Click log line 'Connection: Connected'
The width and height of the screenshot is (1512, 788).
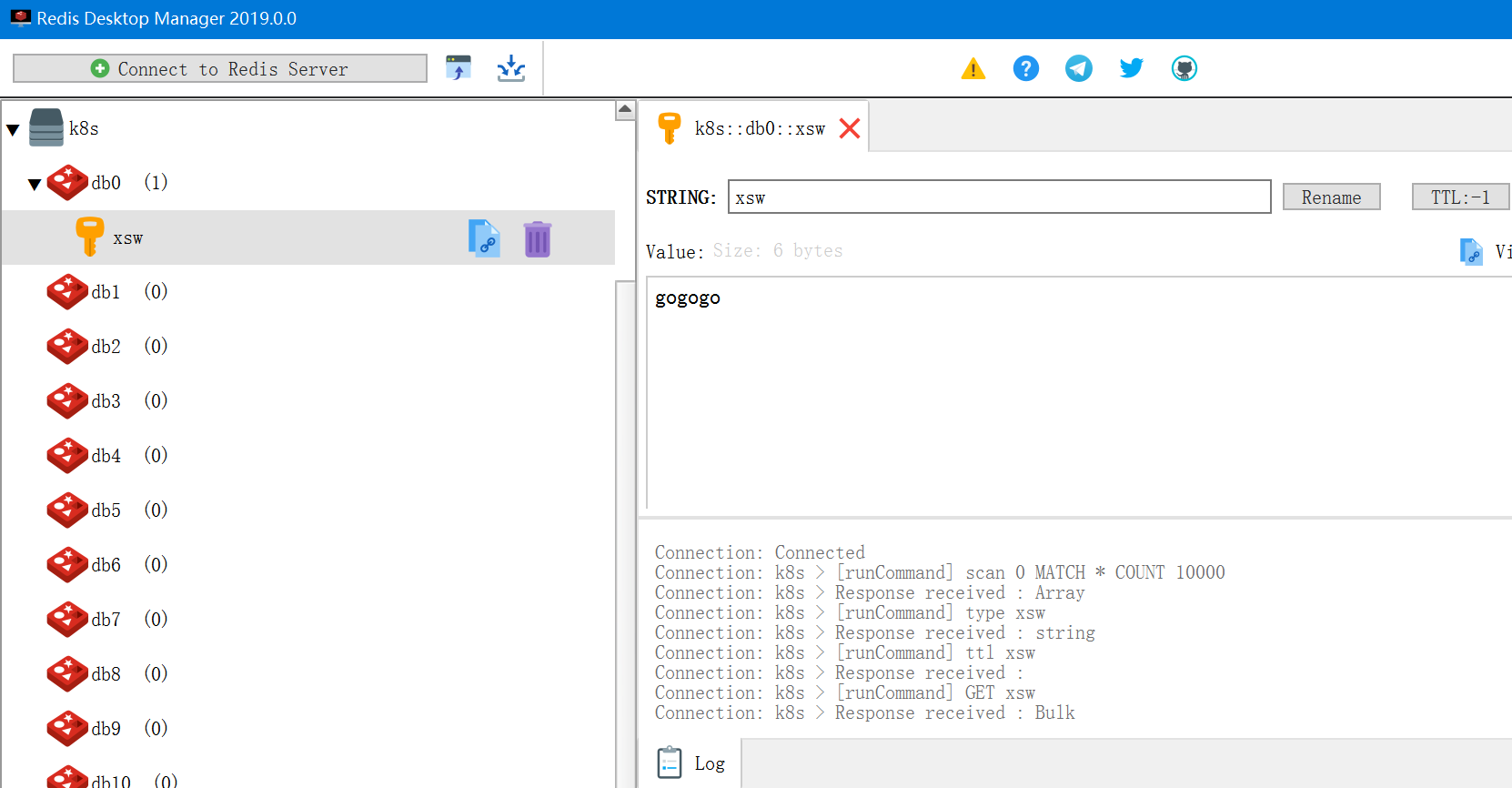pyautogui.click(x=760, y=552)
